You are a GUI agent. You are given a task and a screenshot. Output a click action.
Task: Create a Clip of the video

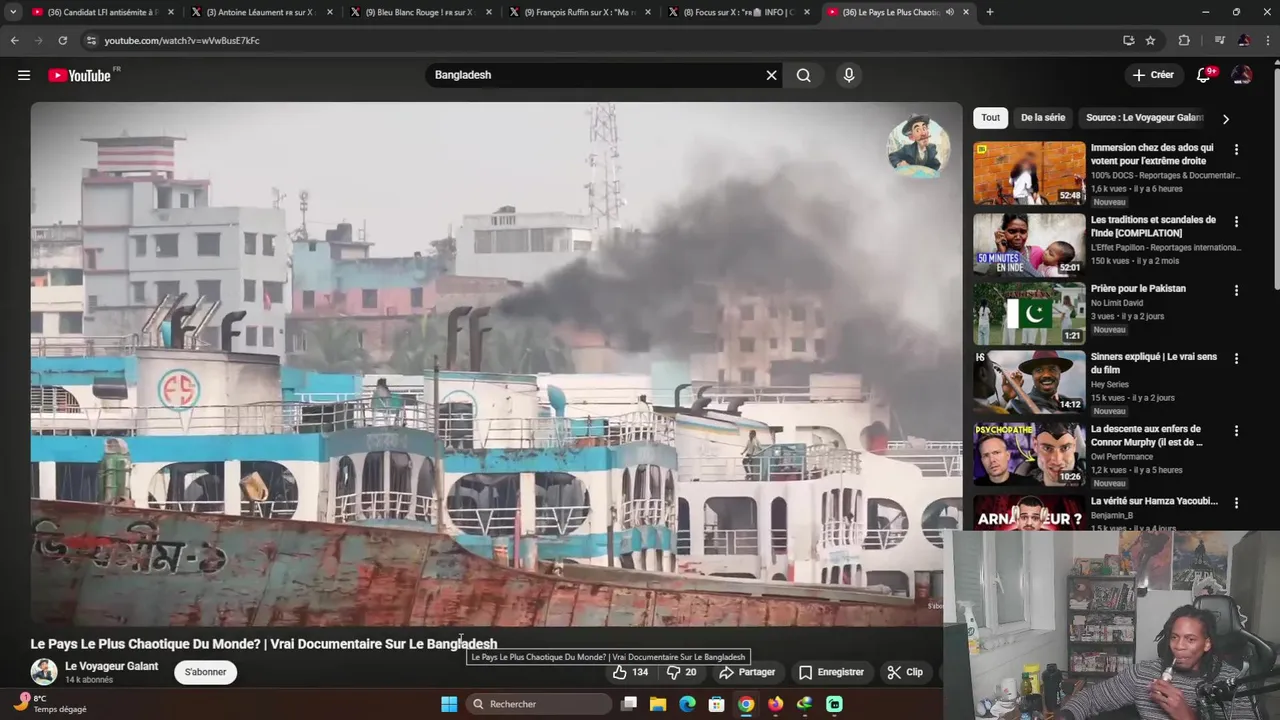pyautogui.click(x=905, y=672)
